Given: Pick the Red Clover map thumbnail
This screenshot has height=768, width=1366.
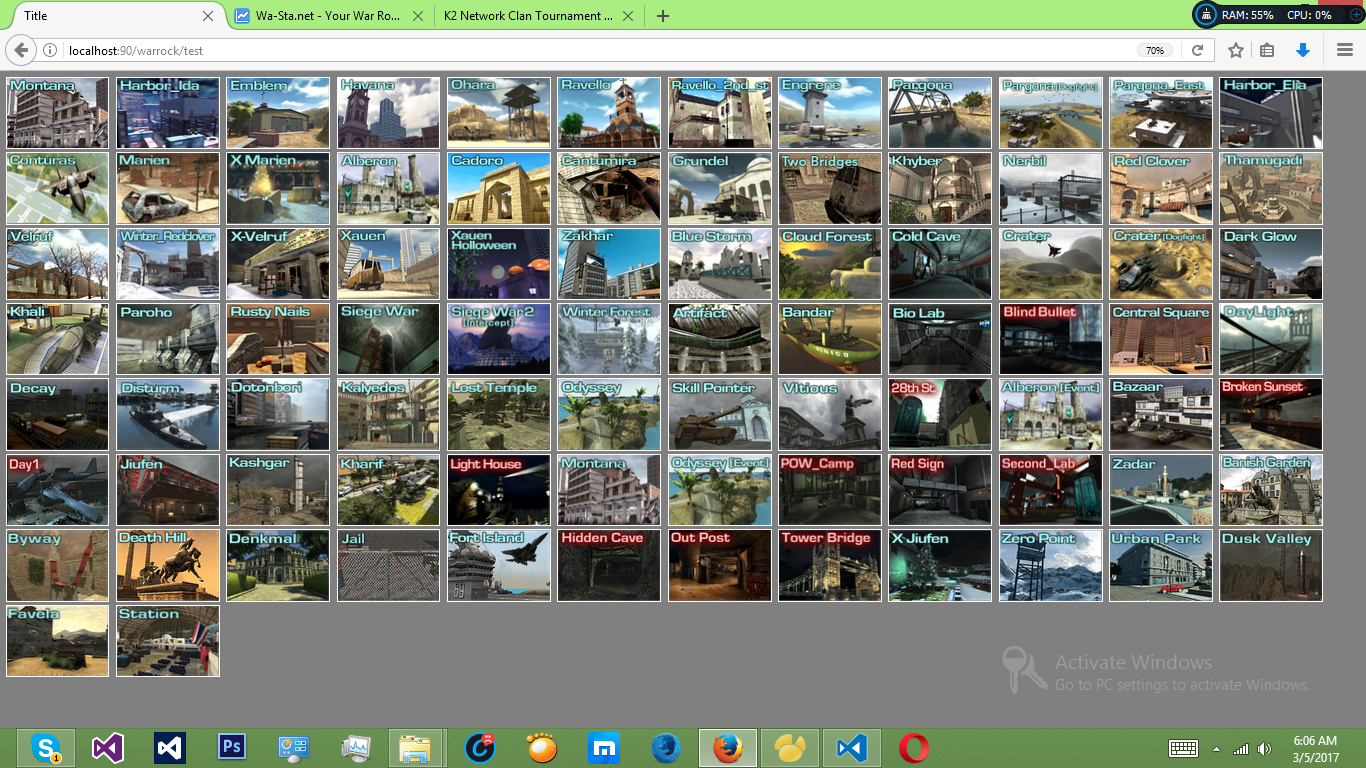Looking at the screenshot, I should point(1161,188).
